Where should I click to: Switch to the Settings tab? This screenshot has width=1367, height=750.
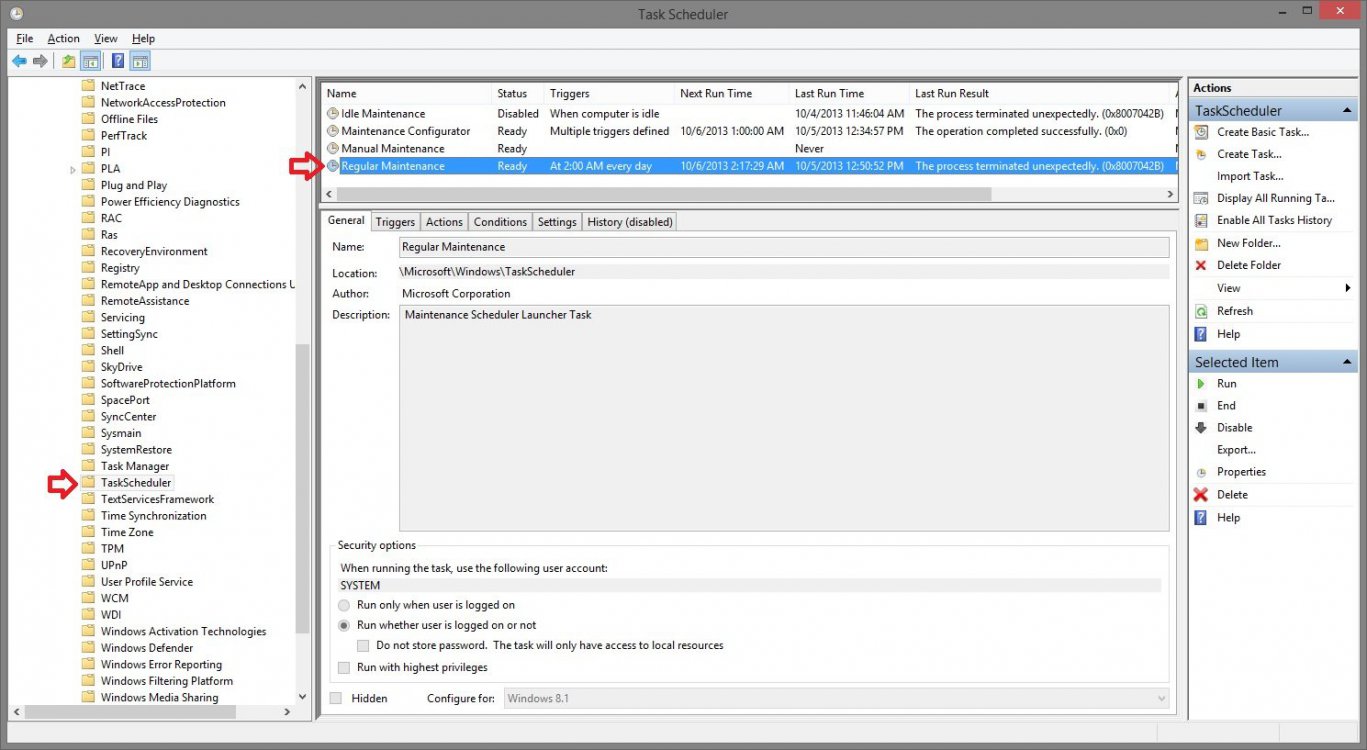click(x=557, y=222)
